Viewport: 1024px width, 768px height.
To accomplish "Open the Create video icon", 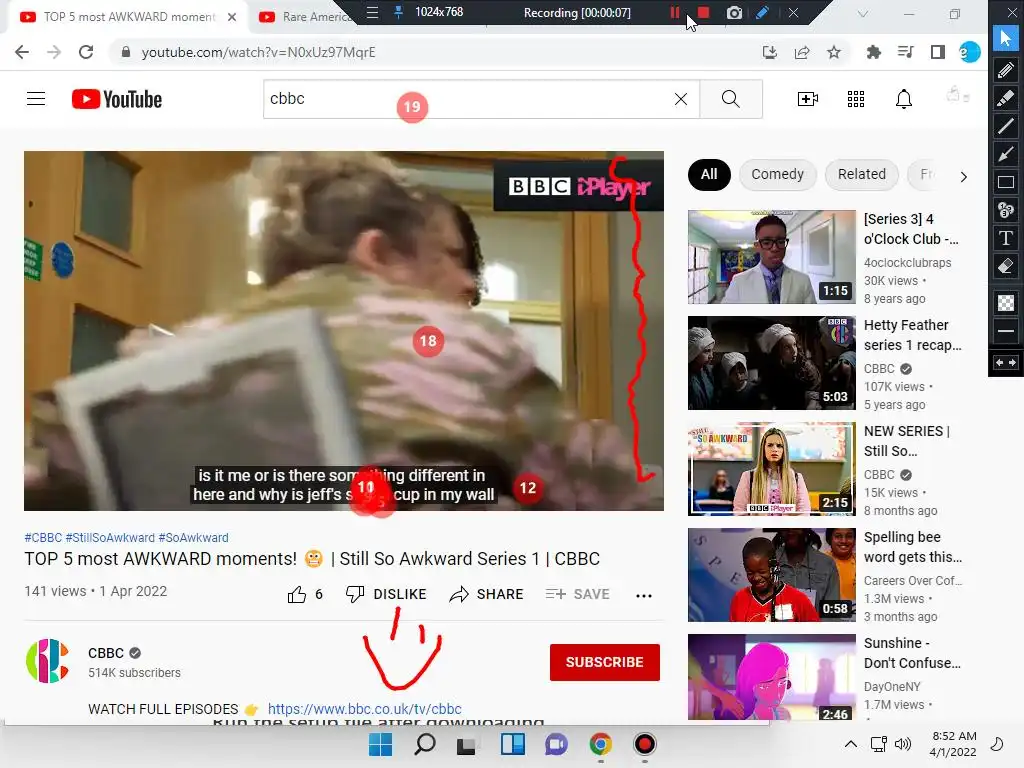I will (808, 99).
